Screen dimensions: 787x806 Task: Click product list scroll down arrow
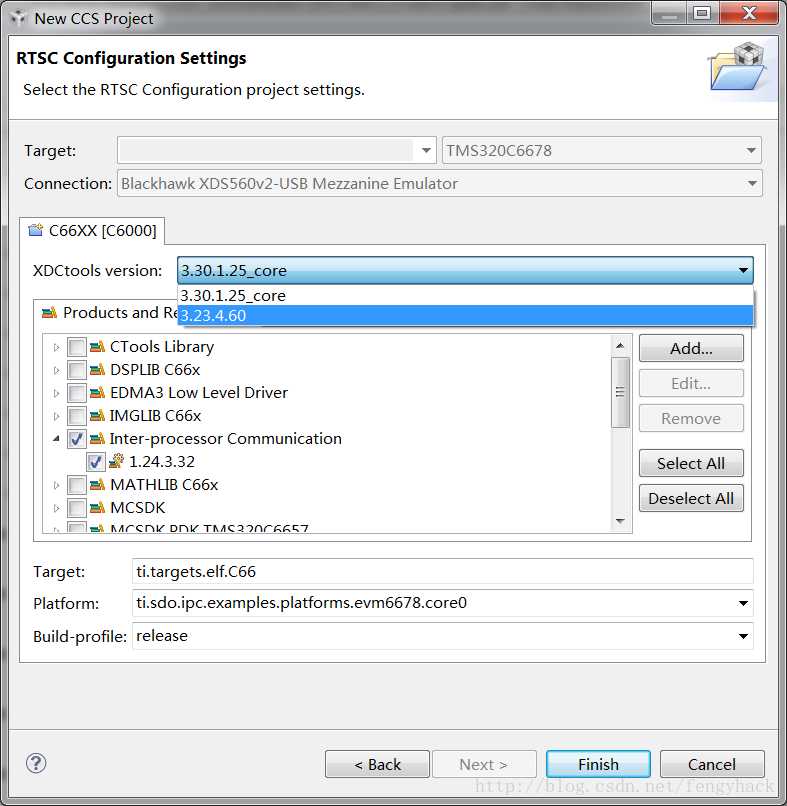click(620, 521)
